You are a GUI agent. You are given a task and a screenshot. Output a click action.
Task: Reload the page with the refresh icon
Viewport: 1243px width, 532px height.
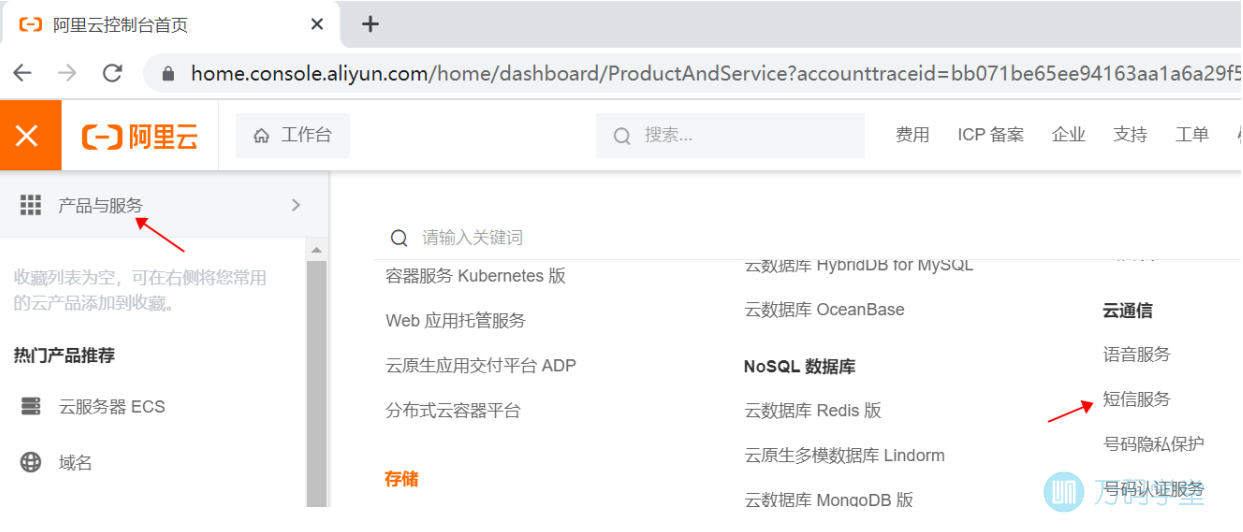112,73
